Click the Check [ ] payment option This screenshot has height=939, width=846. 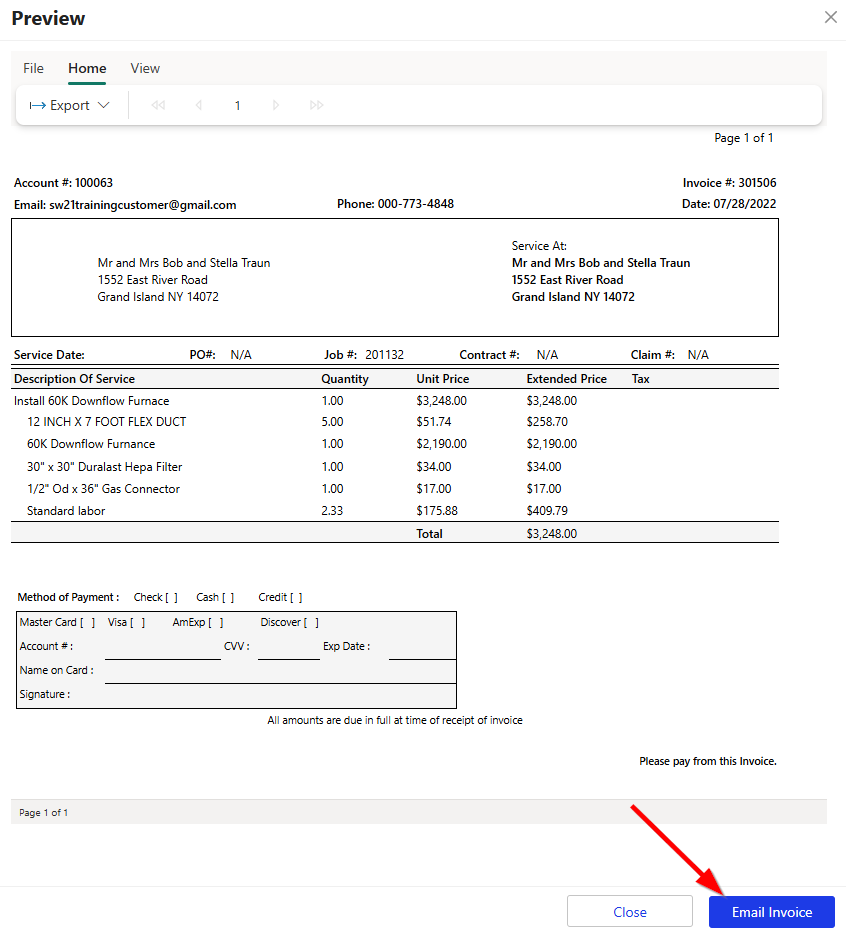[x=156, y=597]
